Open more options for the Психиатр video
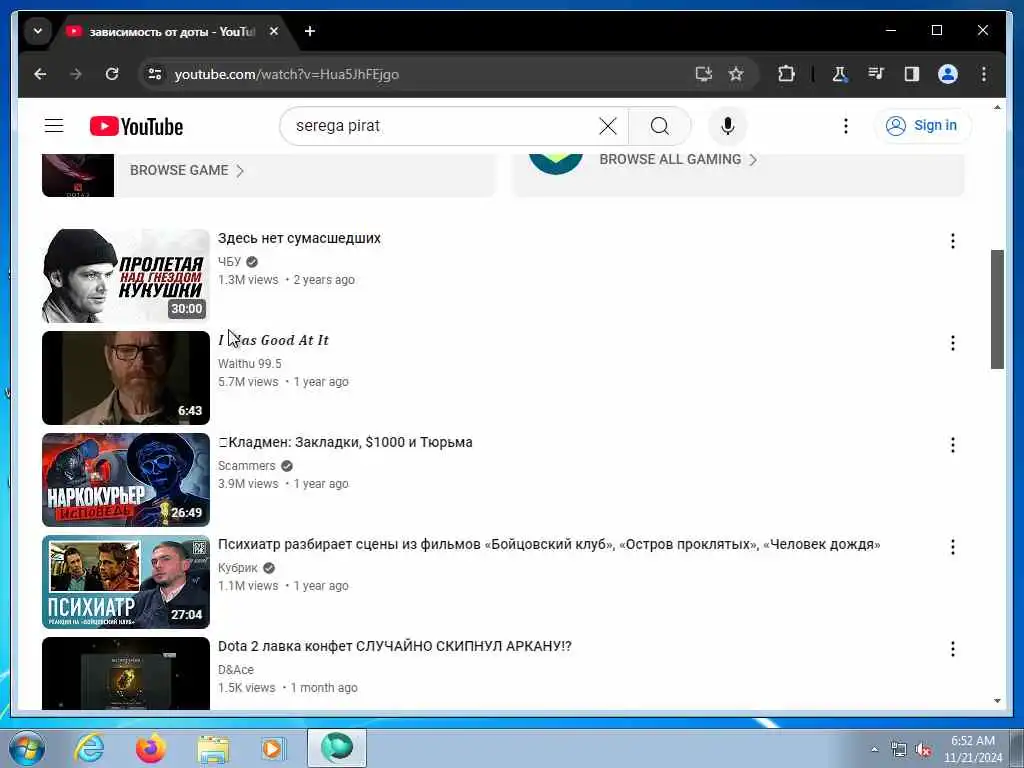Image resolution: width=1024 pixels, height=768 pixels. click(952, 547)
